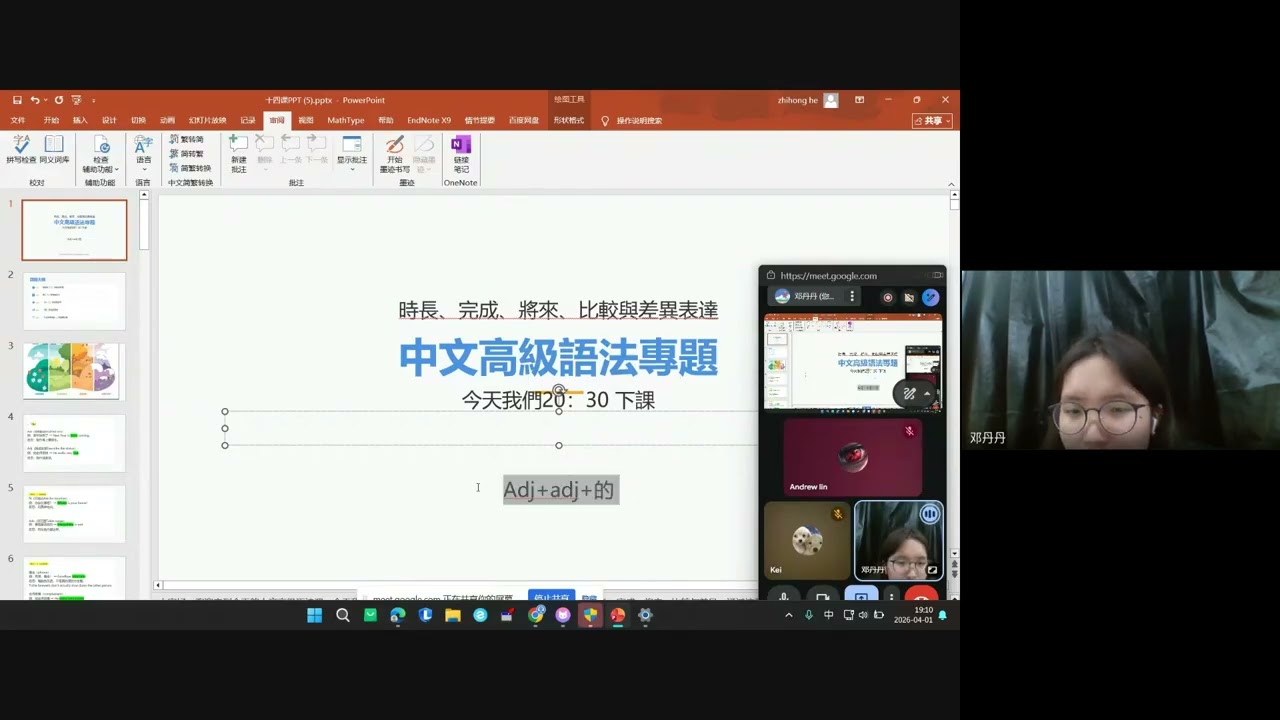
Task: Open the Slide Show (幻灯片放映) tab
Action: [207, 121]
